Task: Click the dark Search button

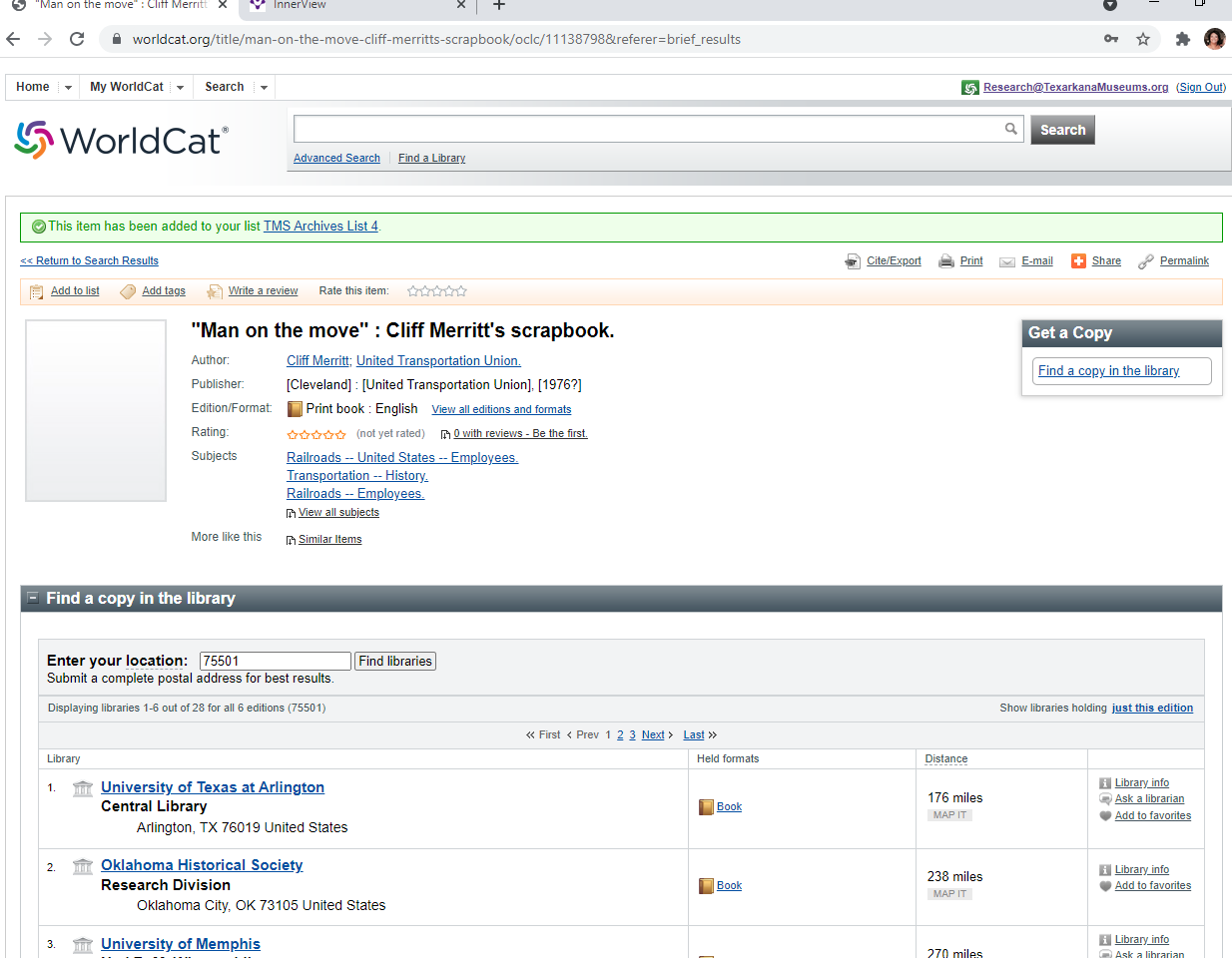Action: (x=1062, y=130)
